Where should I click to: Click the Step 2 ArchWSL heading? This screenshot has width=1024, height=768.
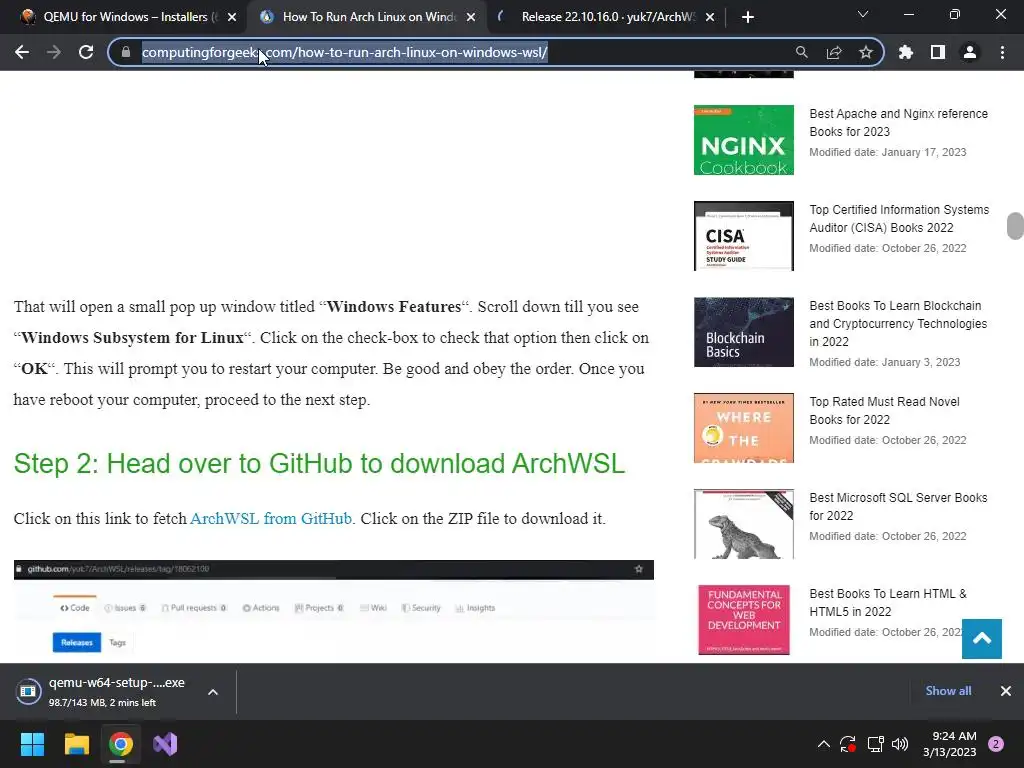pyautogui.click(x=319, y=464)
